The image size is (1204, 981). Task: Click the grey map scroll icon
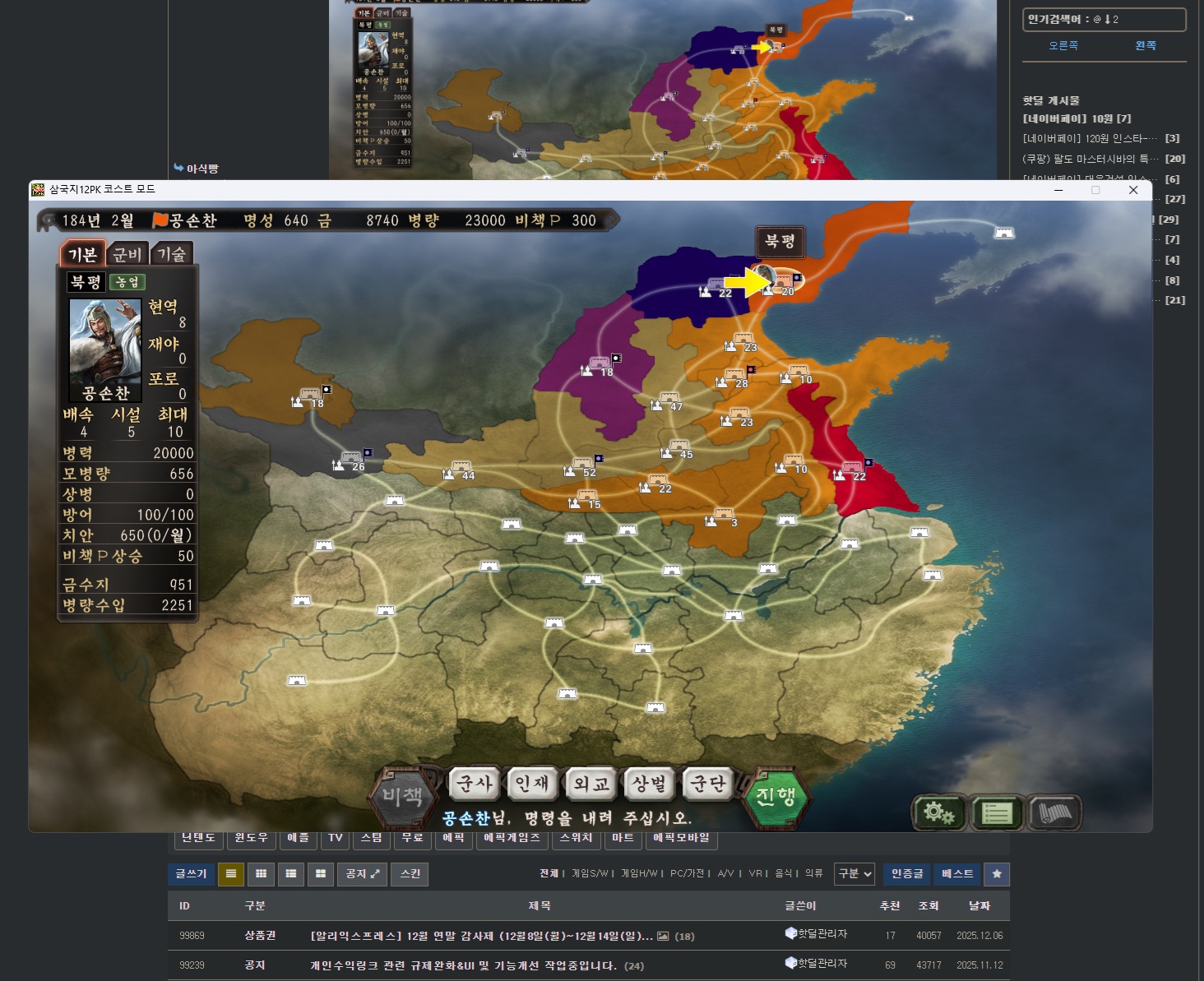[1054, 813]
